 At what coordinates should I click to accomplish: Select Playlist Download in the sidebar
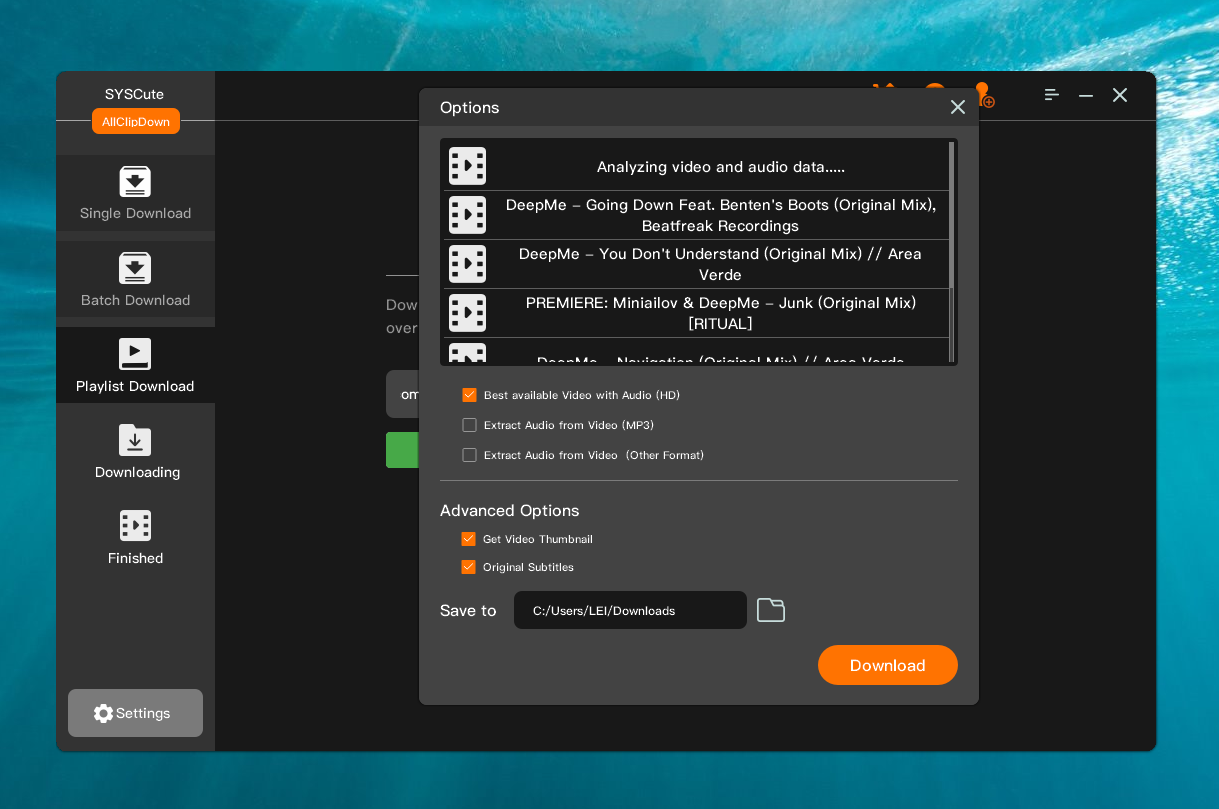point(135,366)
